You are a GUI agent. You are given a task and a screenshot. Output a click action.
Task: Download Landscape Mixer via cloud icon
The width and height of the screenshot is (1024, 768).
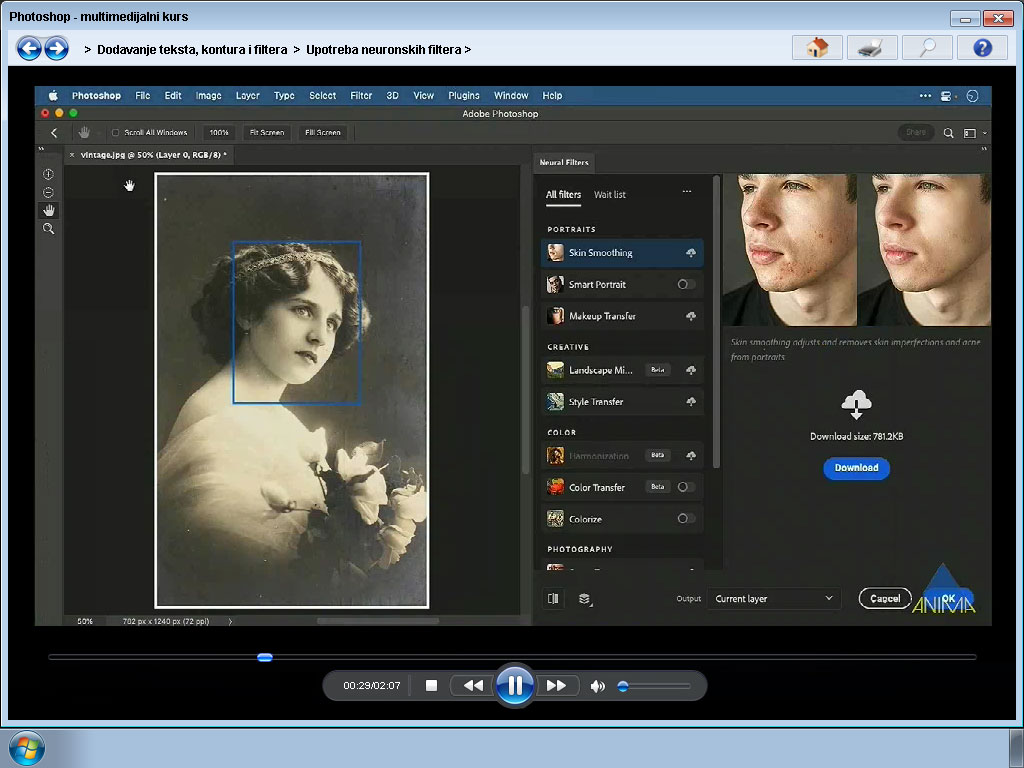pos(690,370)
